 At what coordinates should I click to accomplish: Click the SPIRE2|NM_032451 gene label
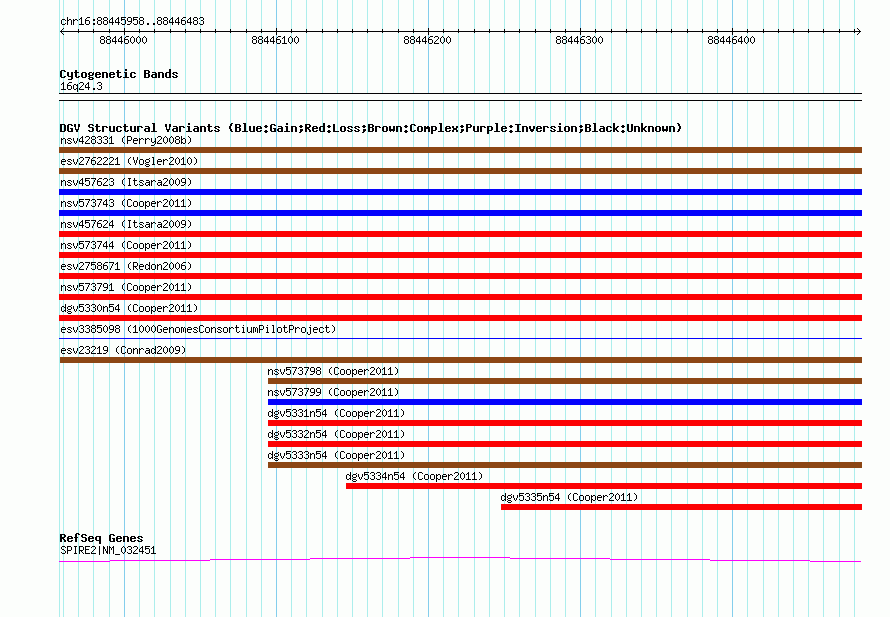pos(108,550)
